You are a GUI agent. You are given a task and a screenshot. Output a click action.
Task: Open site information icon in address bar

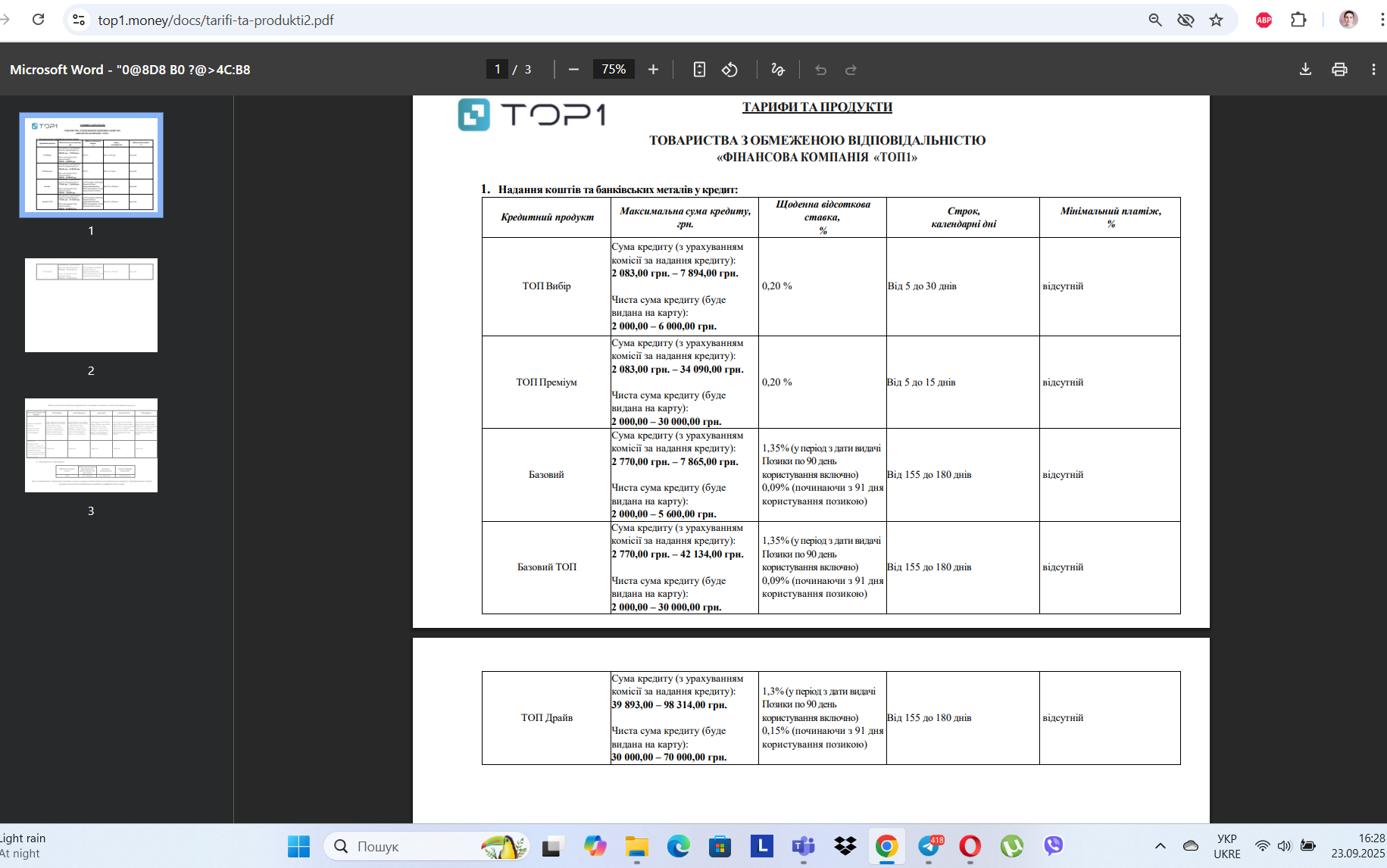coord(78,20)
